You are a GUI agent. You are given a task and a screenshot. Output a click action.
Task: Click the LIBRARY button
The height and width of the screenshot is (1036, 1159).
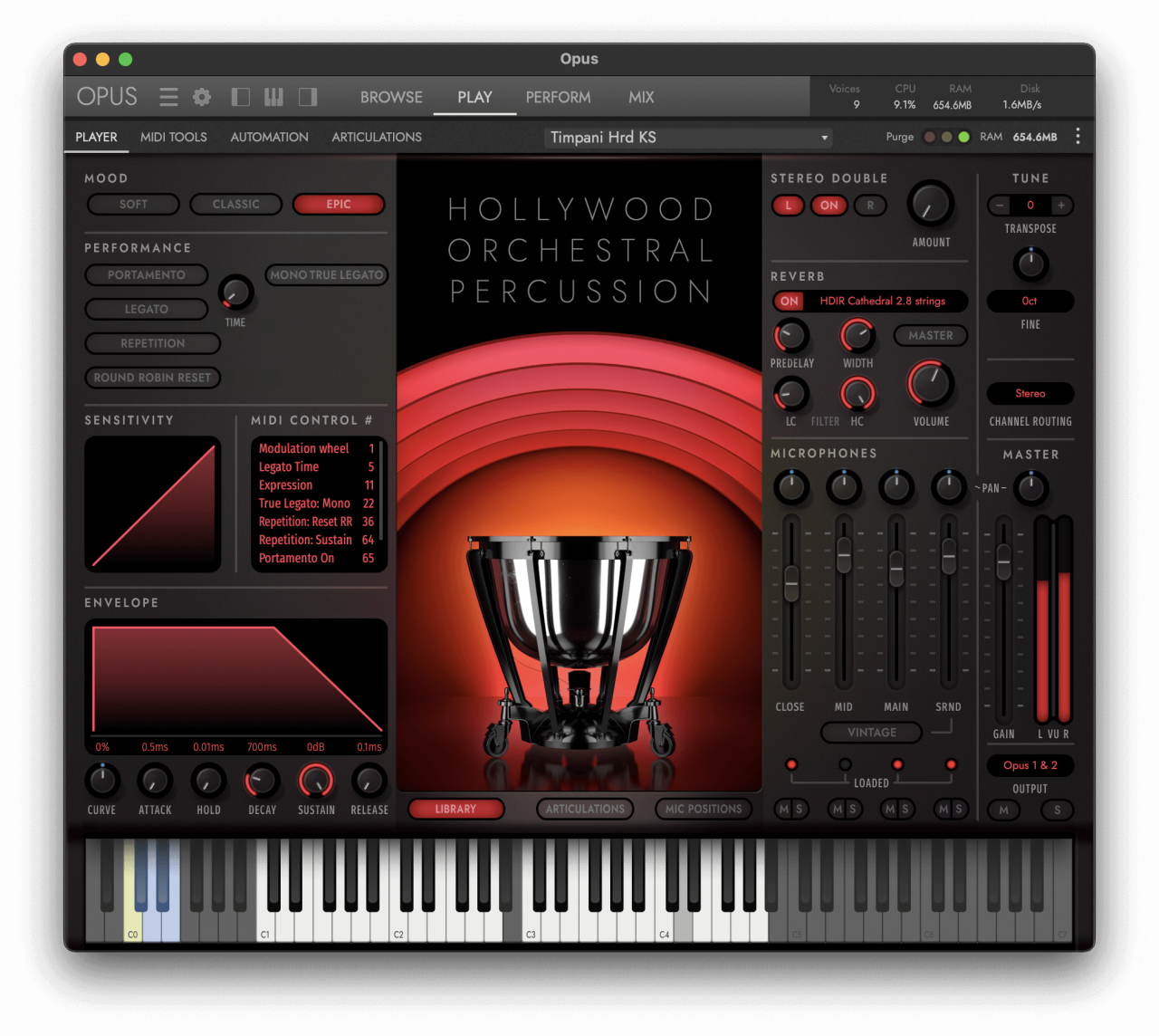(456, 809)
